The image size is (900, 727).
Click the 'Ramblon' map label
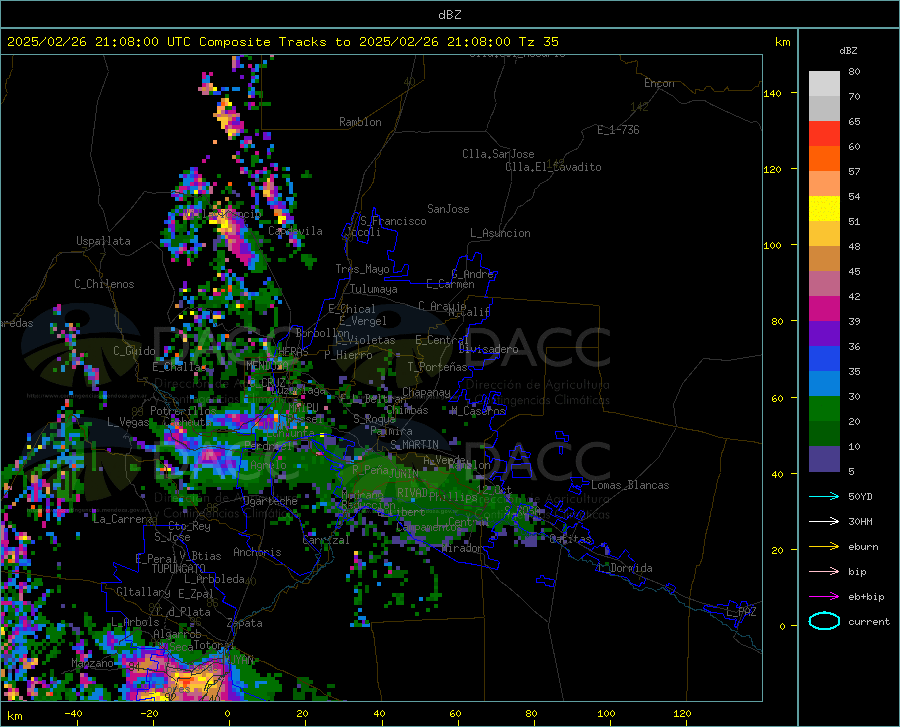[x=360, y=122]
